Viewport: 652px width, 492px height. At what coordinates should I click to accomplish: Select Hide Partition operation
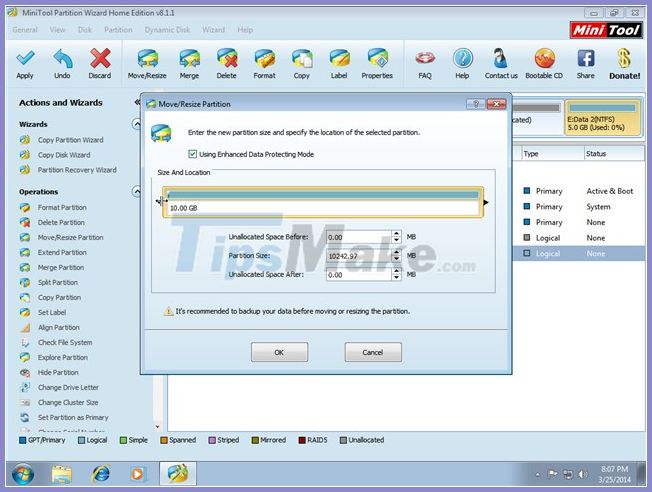[x=58, y=372]
